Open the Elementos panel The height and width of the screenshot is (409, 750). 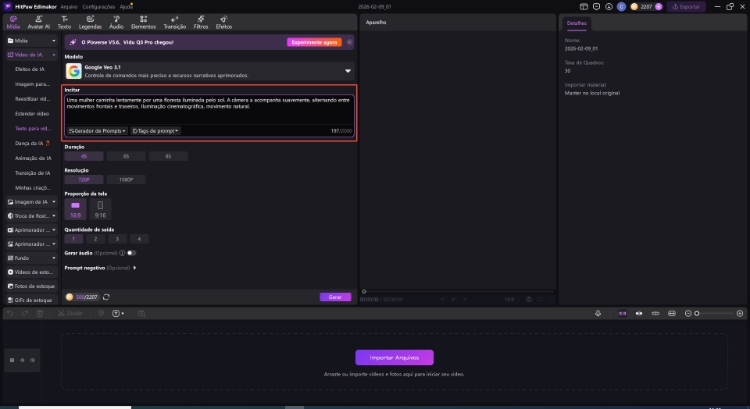pos(143,22)
